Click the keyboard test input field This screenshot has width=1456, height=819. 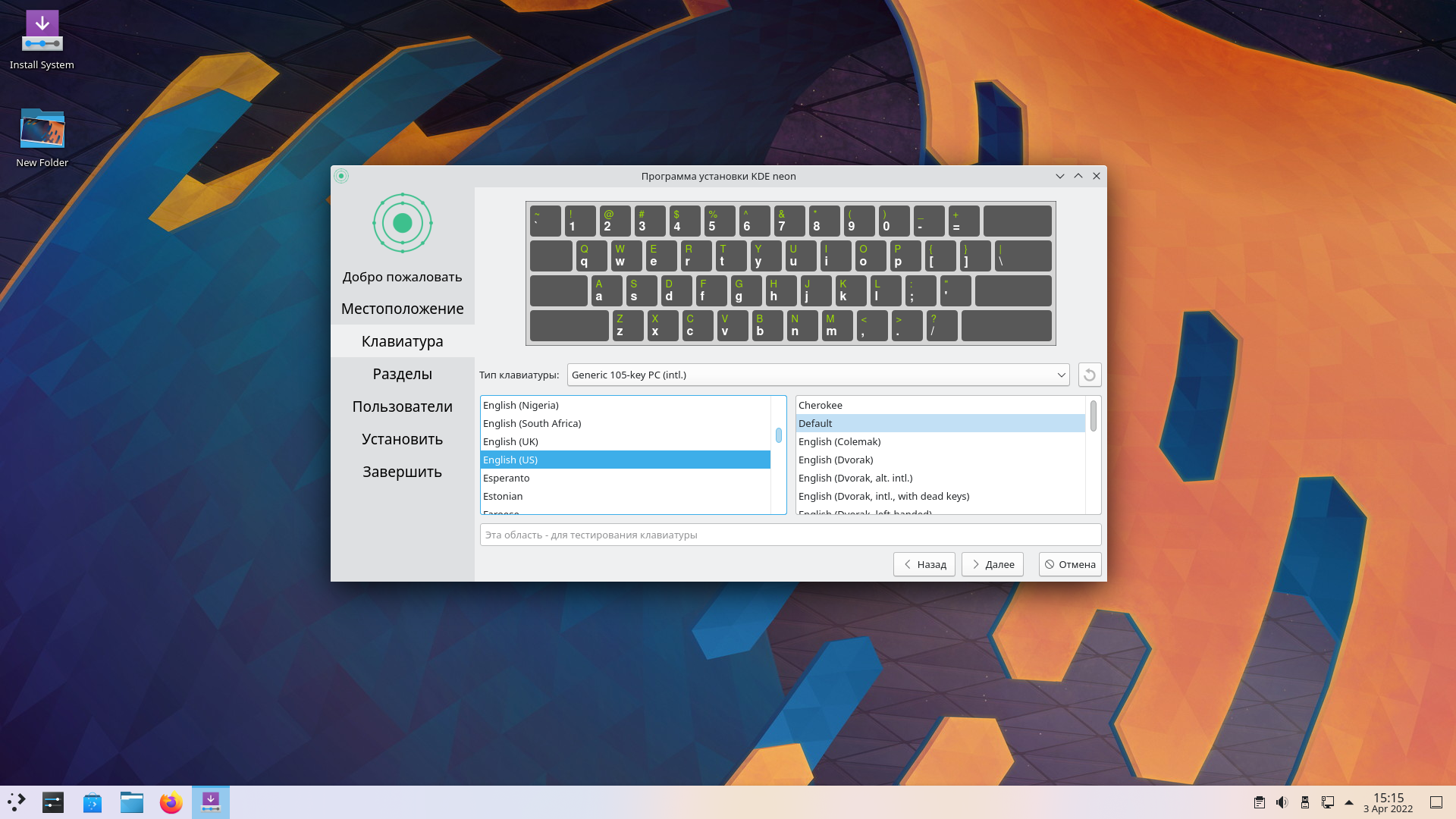790,535
